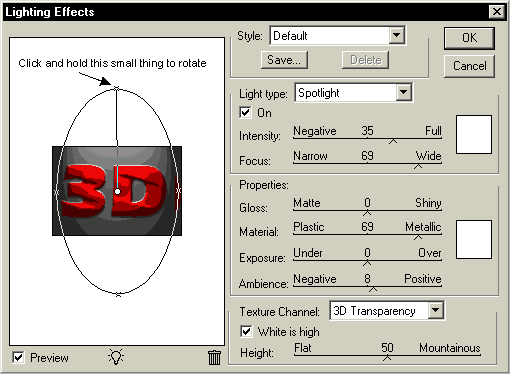
Task: Click the Focus slider thumb
Action: coord(418,166)
